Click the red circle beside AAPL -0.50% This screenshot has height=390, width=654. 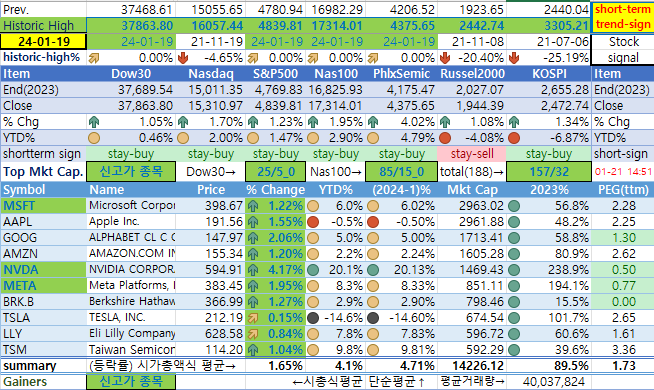click(x=373, y=222)
